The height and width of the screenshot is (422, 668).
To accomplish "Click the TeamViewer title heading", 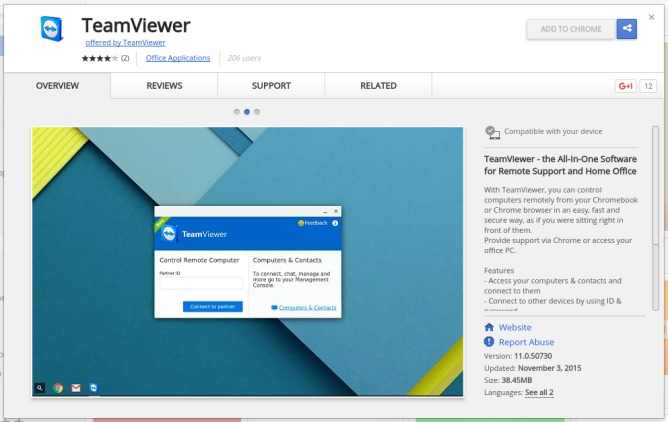I will 136,26.
